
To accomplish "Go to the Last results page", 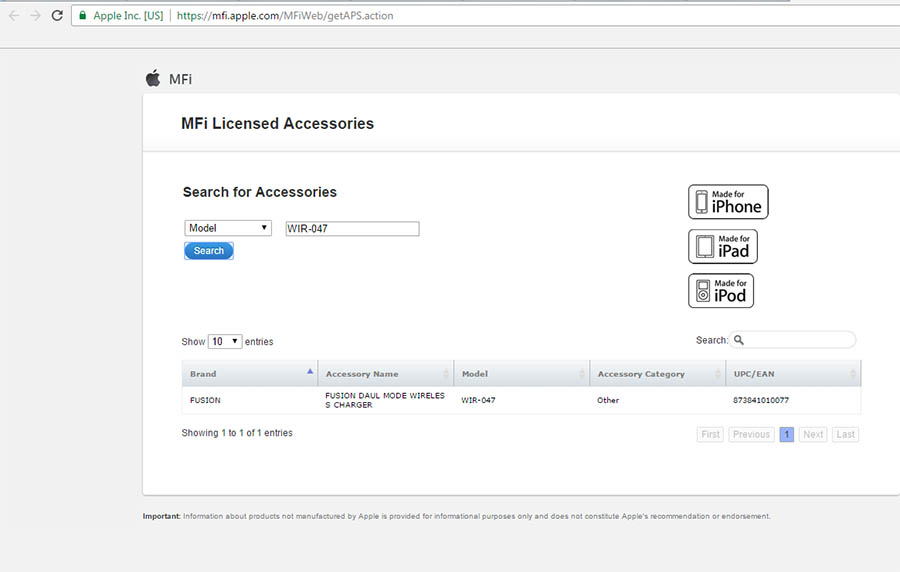I will click(x=845, y=434).
